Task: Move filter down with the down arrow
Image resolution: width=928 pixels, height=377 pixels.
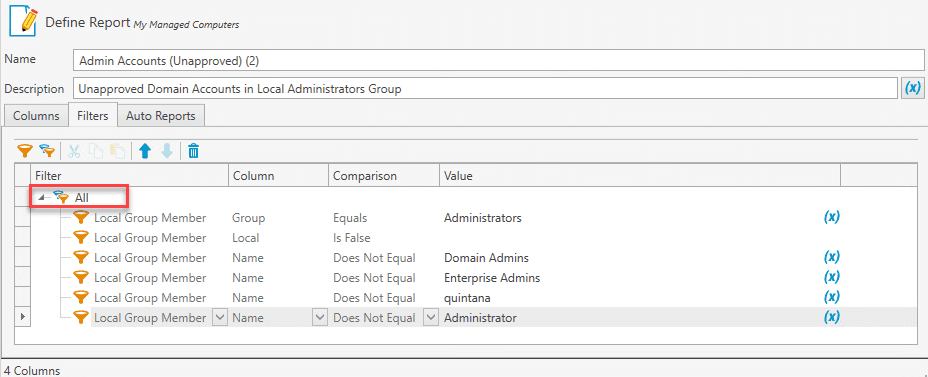Action: point(167,152)
